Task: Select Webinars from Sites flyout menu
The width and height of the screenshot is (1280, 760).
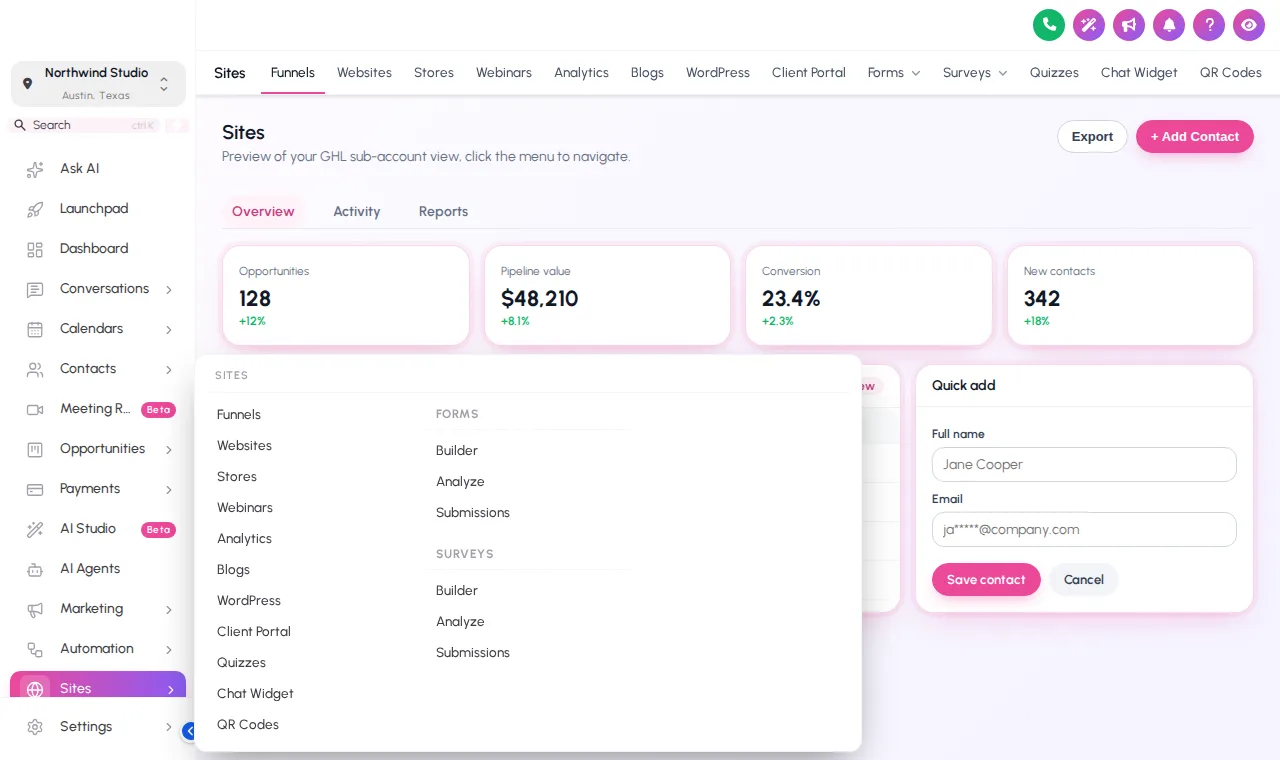Action: [245, 508]
